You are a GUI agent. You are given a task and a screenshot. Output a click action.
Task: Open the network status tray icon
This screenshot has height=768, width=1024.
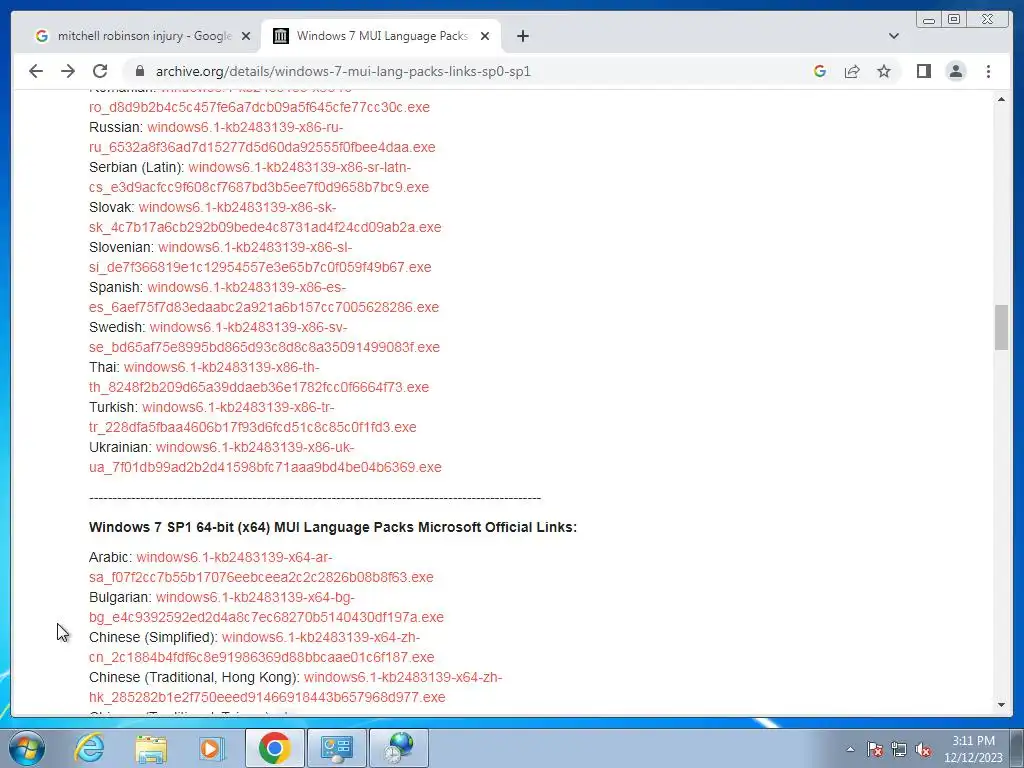tap(899, 749)
